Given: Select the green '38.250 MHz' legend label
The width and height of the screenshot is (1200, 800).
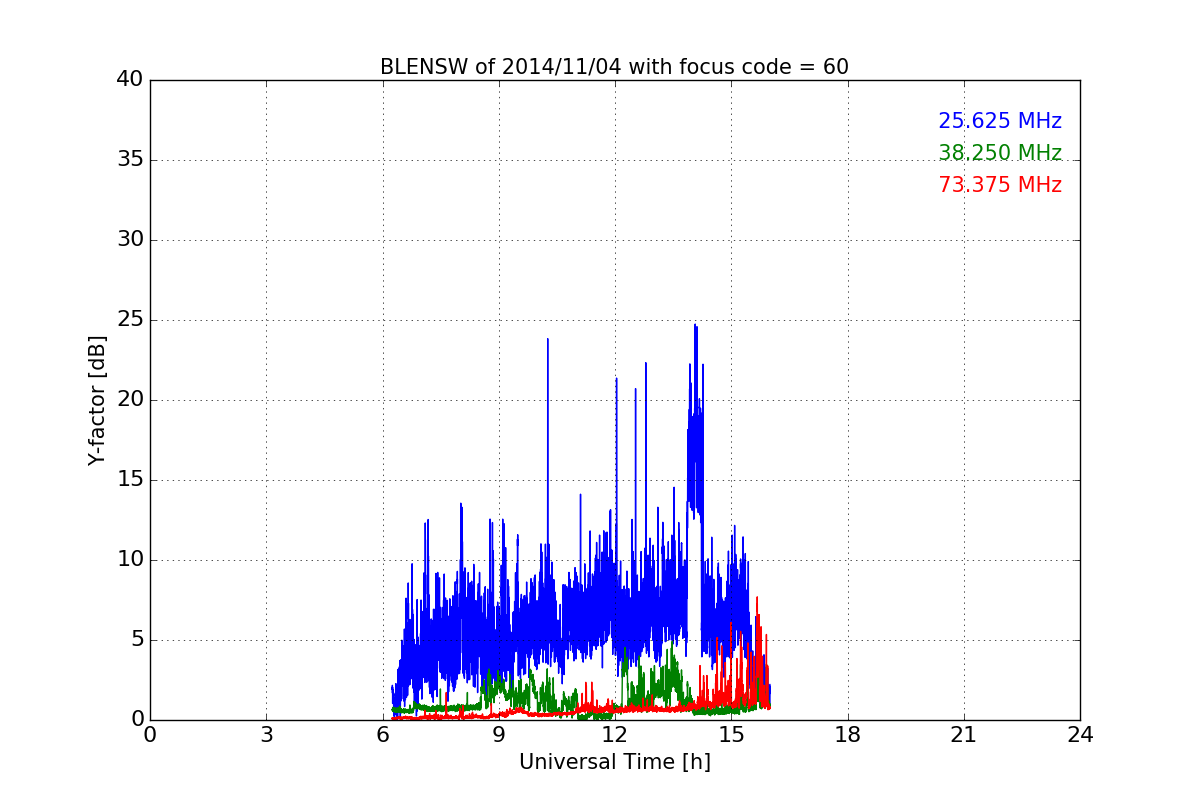Looking at the screenshot, I should [x=1000, y=153].
